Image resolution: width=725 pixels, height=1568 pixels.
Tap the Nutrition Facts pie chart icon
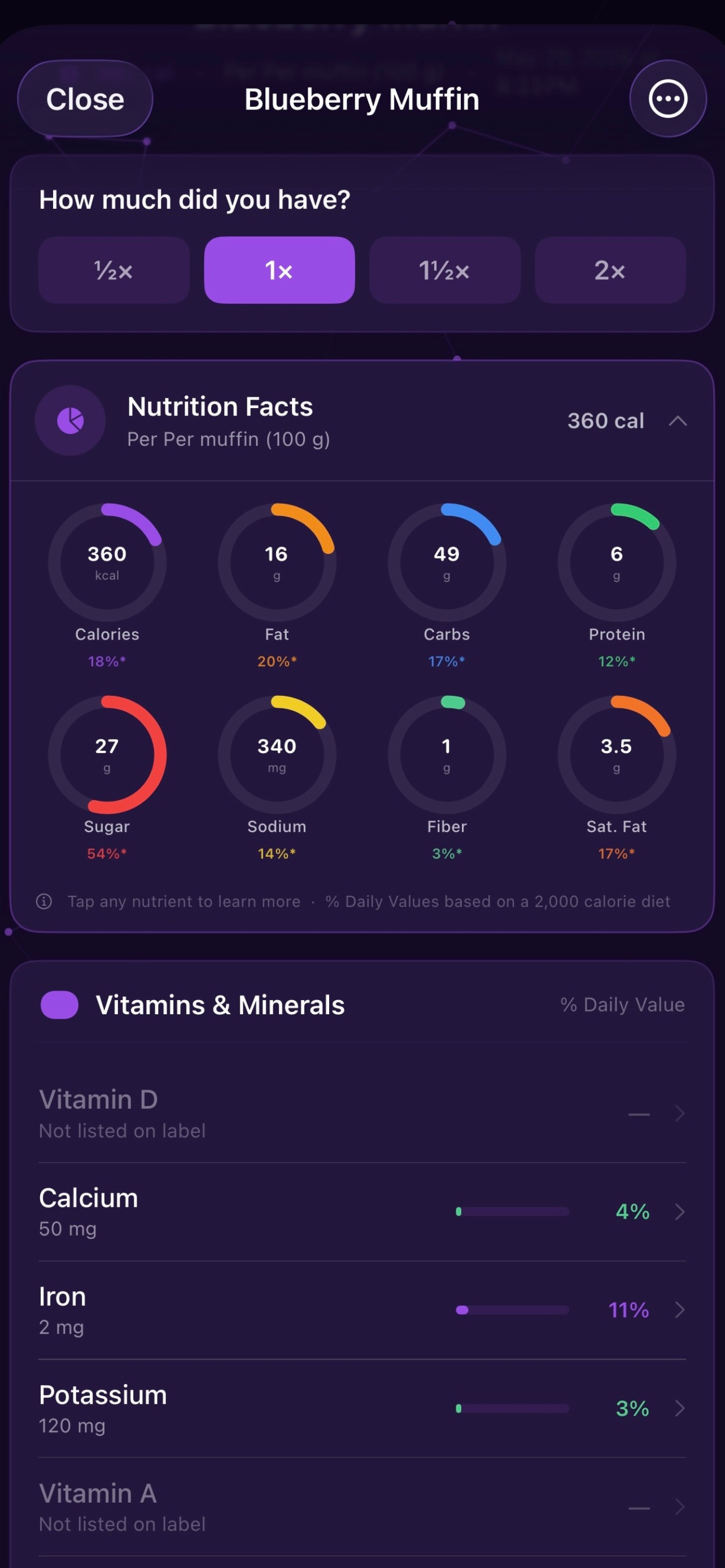(70, 420)
